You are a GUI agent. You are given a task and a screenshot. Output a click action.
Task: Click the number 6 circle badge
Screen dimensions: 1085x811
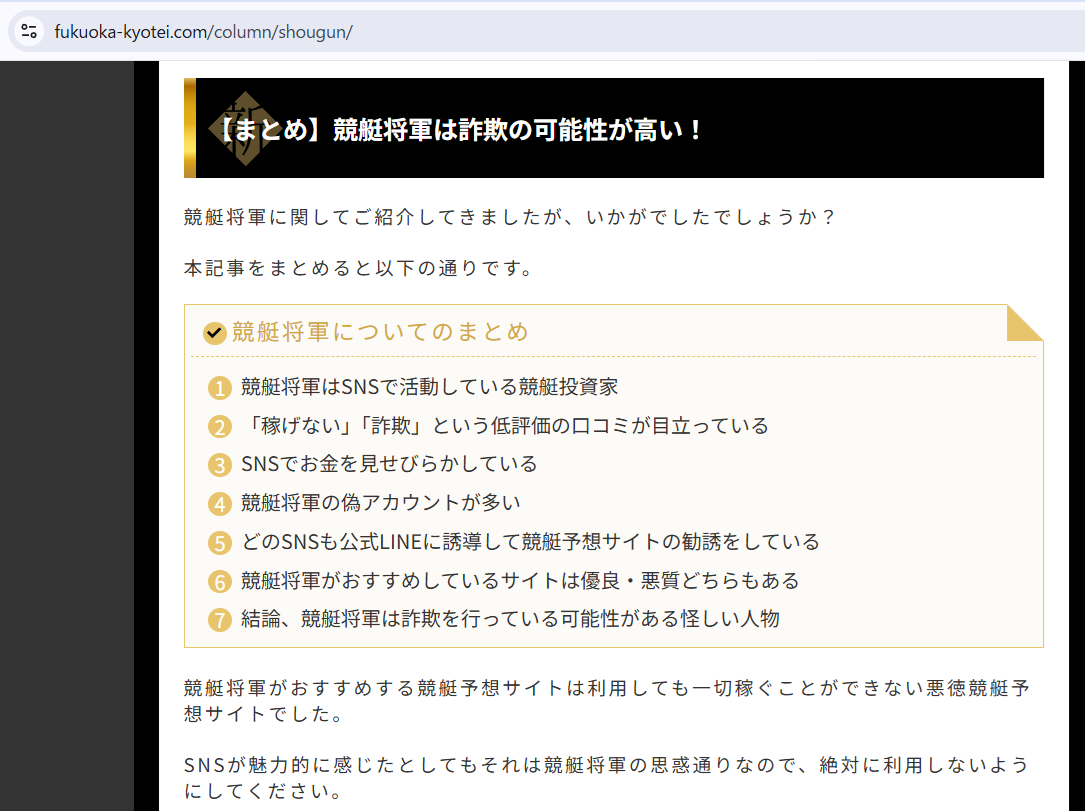click(x=220, y=582)
